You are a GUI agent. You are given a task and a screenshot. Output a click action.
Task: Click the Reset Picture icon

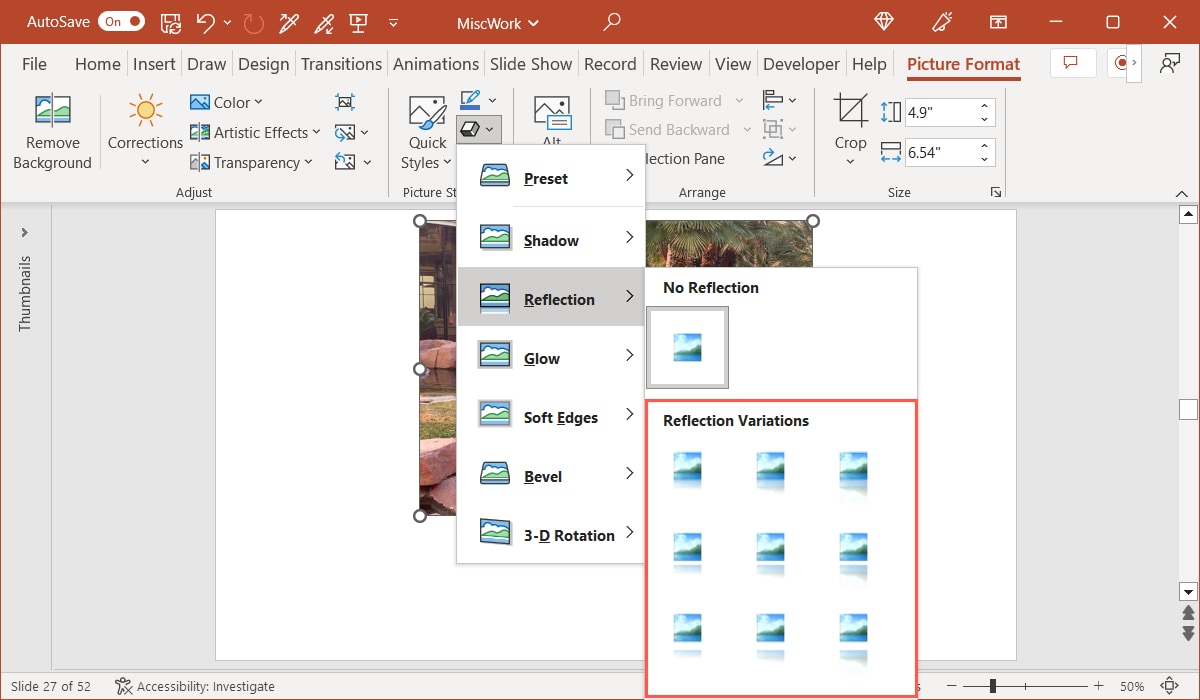[x=343, y=161]
